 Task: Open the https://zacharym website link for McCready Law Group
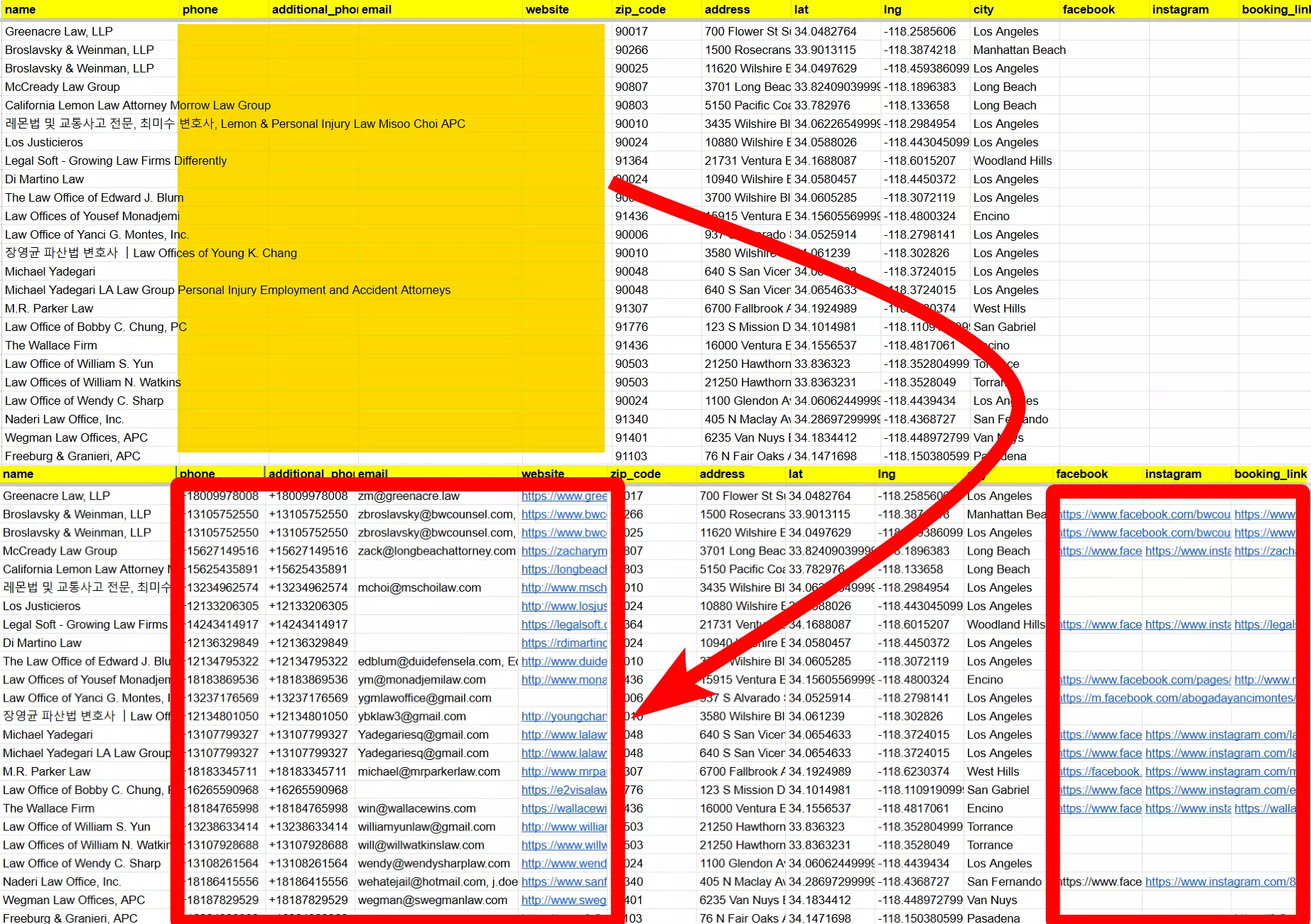tap(563, 550)
